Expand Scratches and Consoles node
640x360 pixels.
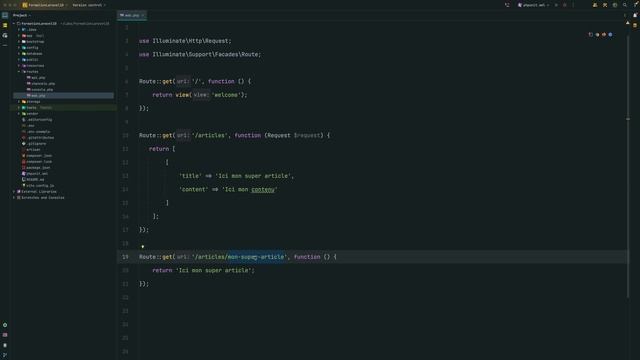click(14, 198)
